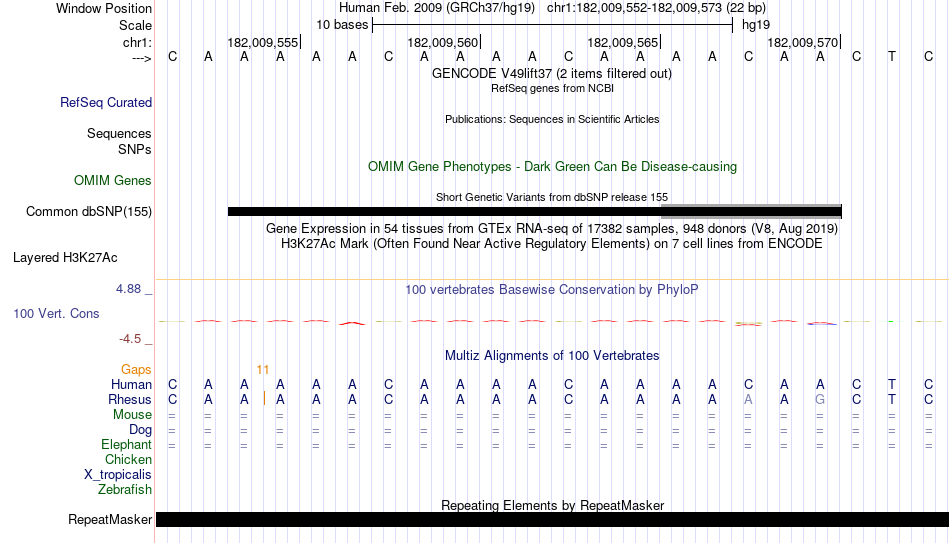Select the Layered H3K27Ac track label

[x=65, y=258]
